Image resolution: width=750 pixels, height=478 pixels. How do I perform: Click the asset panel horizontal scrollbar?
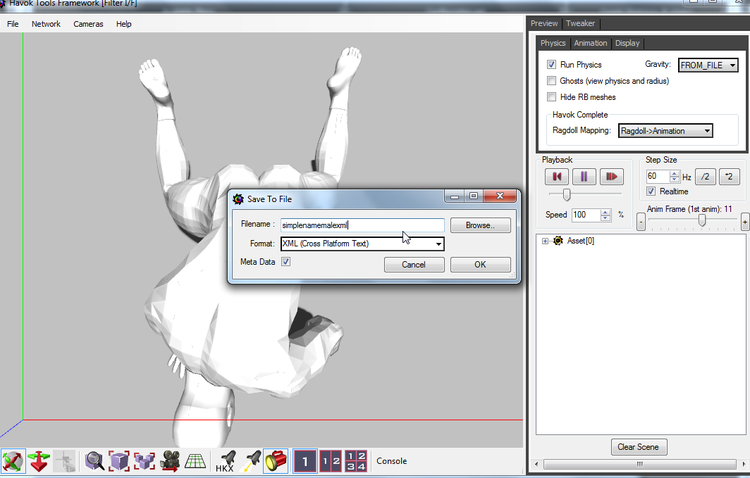pos(640,464)
